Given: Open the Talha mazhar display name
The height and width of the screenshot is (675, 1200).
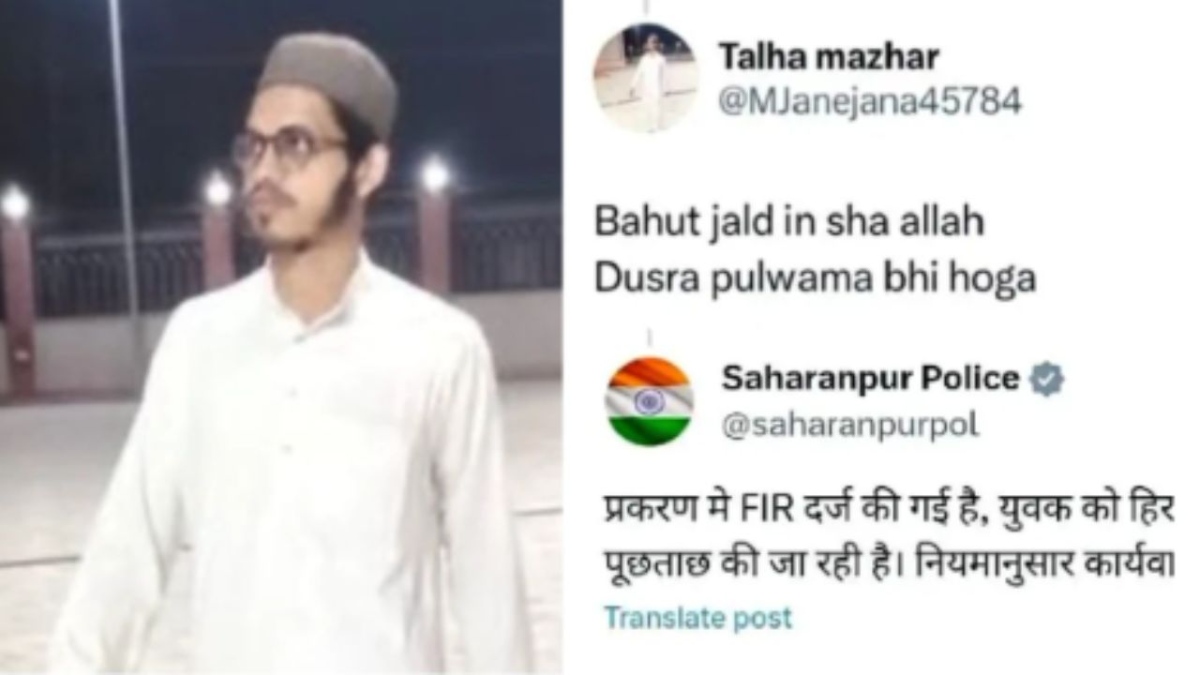Looking at the screenshot, I should (829, 57).
